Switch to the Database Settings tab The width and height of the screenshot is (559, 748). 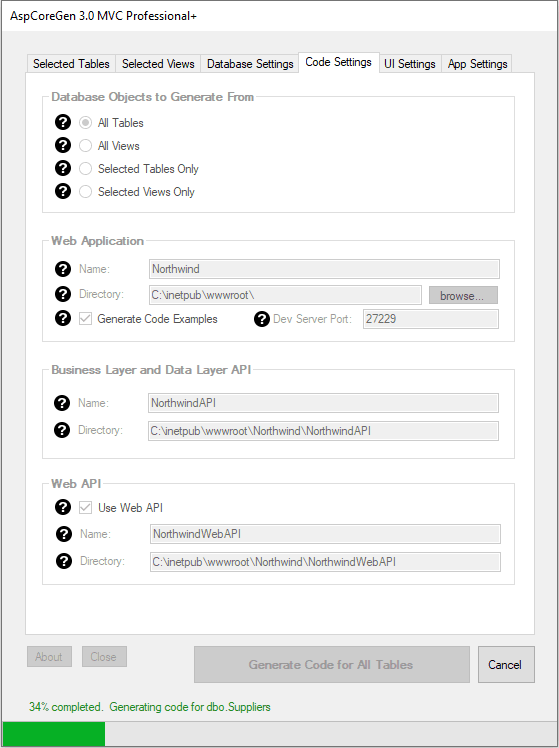(x=250, y=64)
